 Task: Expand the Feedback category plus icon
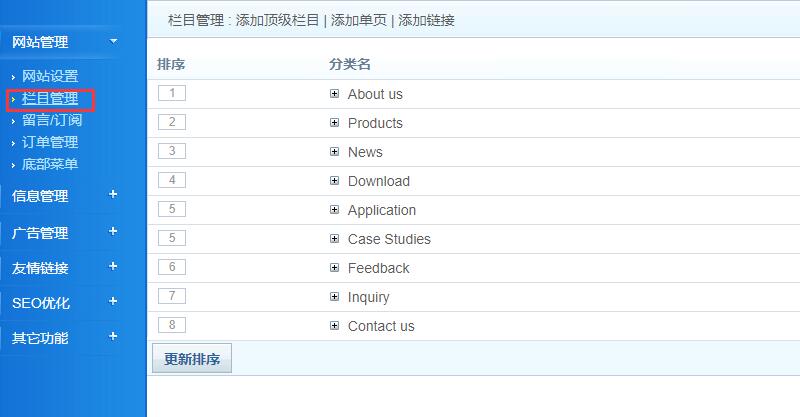coord(334,268)
